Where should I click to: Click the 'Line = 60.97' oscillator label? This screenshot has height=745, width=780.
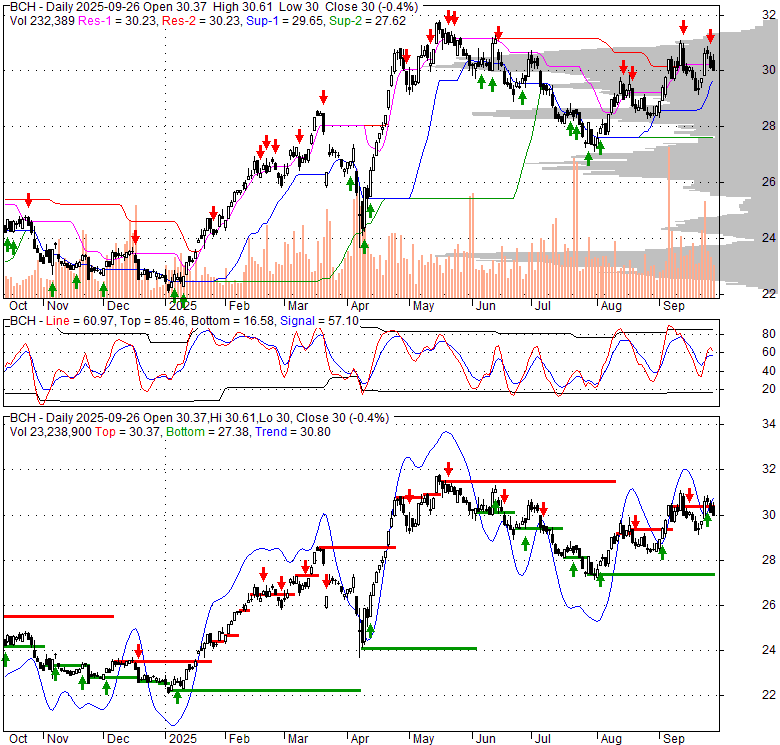80,321
